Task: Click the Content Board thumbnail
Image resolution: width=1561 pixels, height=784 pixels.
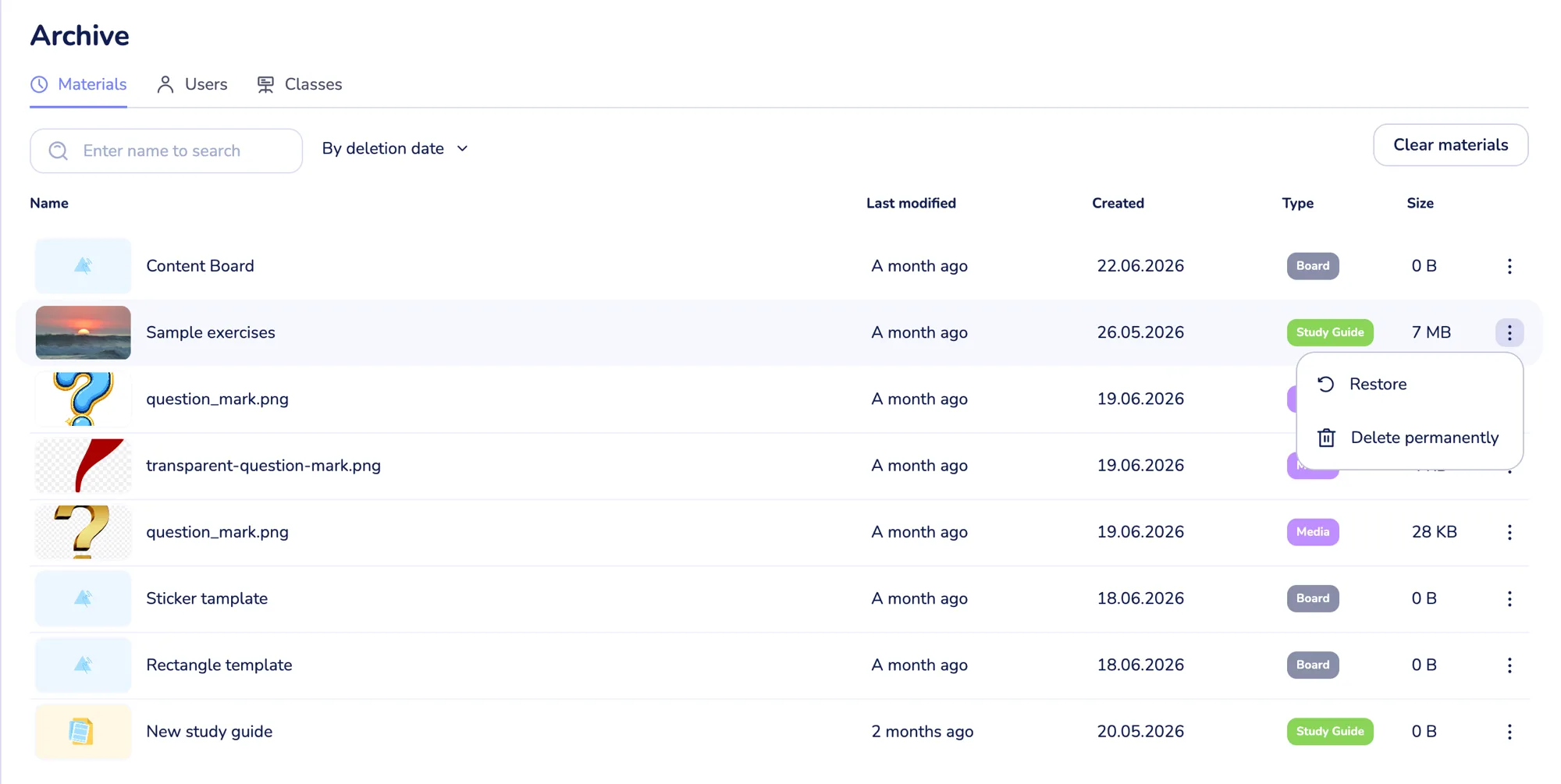Action: 84,266
